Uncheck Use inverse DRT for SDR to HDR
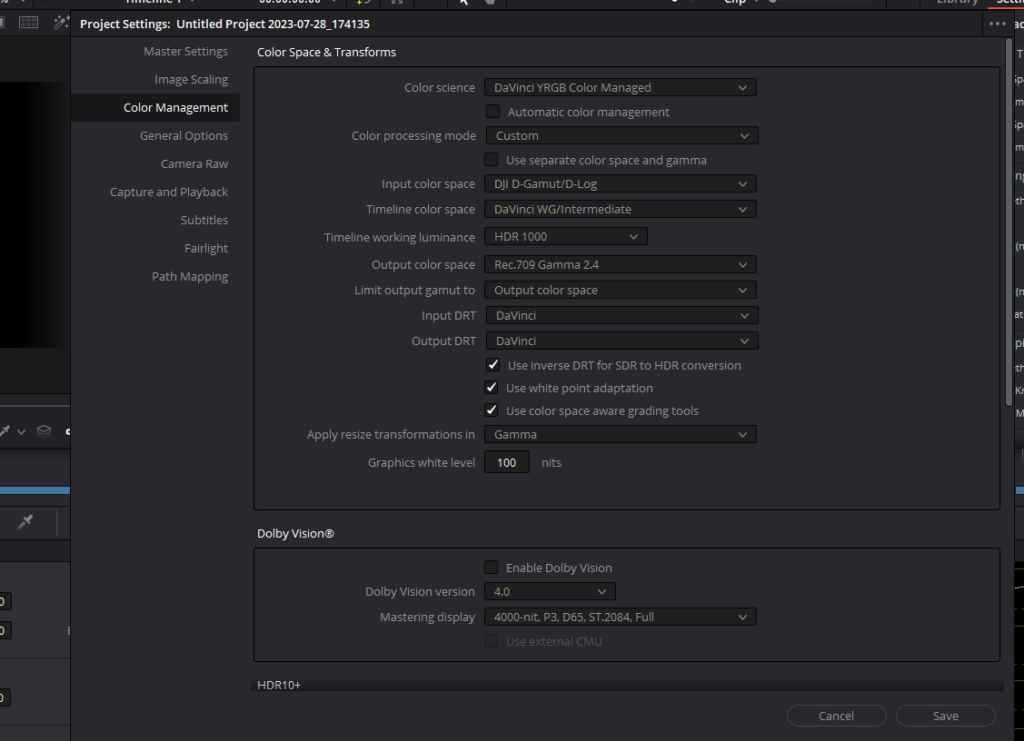 (493, 365)
